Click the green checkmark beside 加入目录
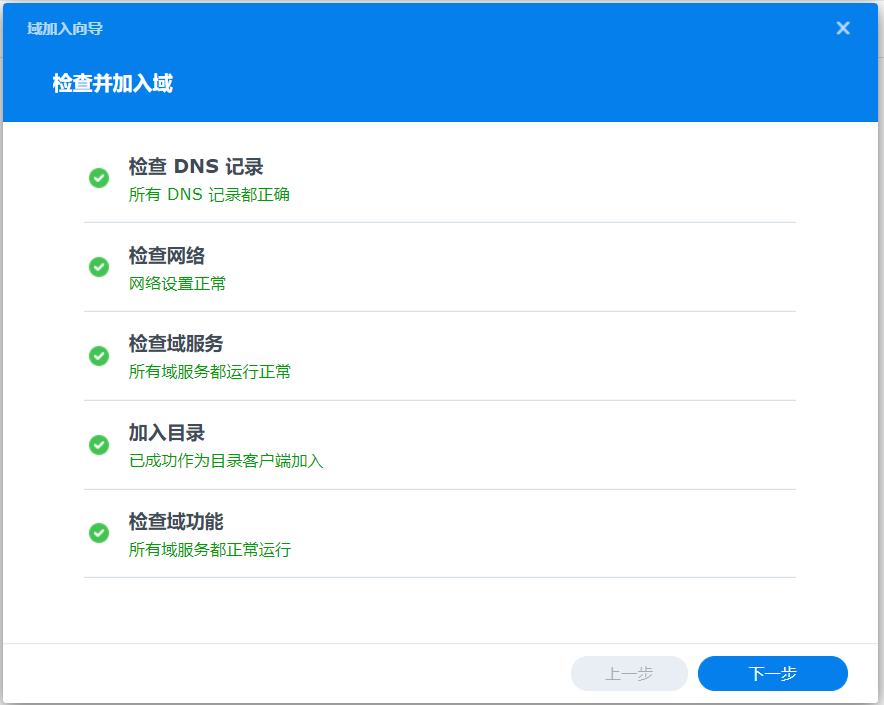 click(x=99, y=445)
